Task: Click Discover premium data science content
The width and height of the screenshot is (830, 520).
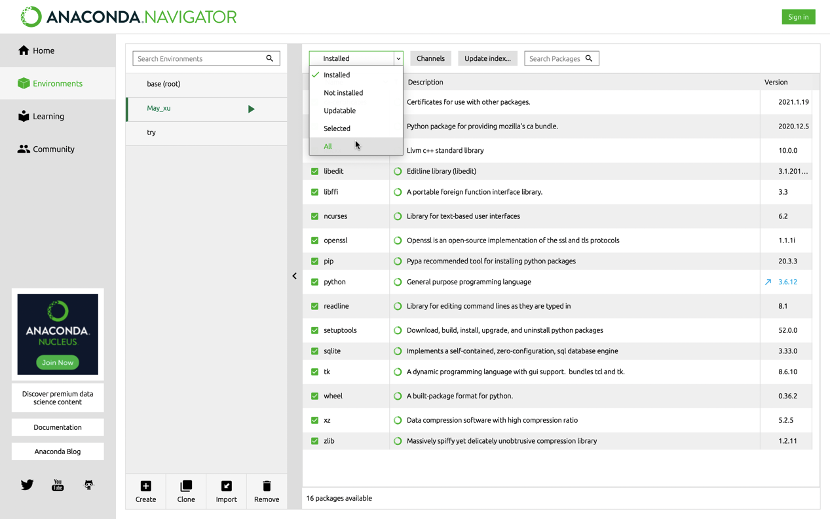Action: pyautogui.click(x=58, y=398)
